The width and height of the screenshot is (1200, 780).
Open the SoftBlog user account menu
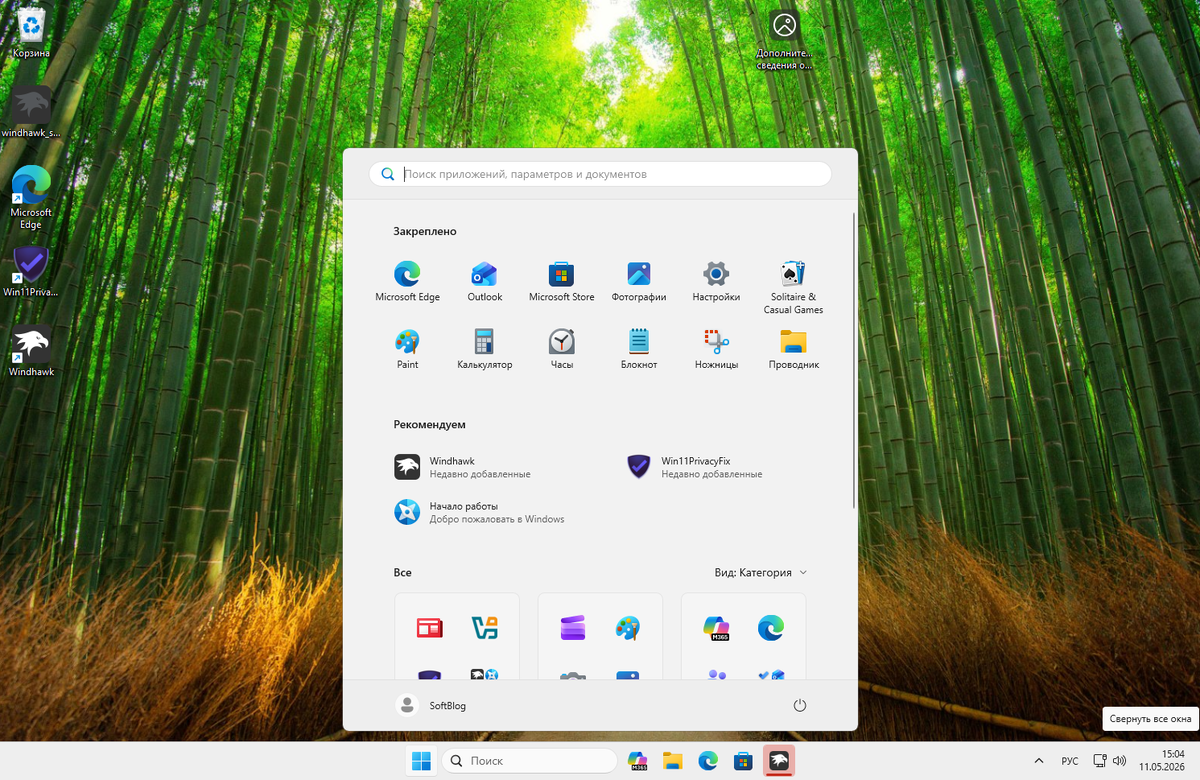[432, 705]
